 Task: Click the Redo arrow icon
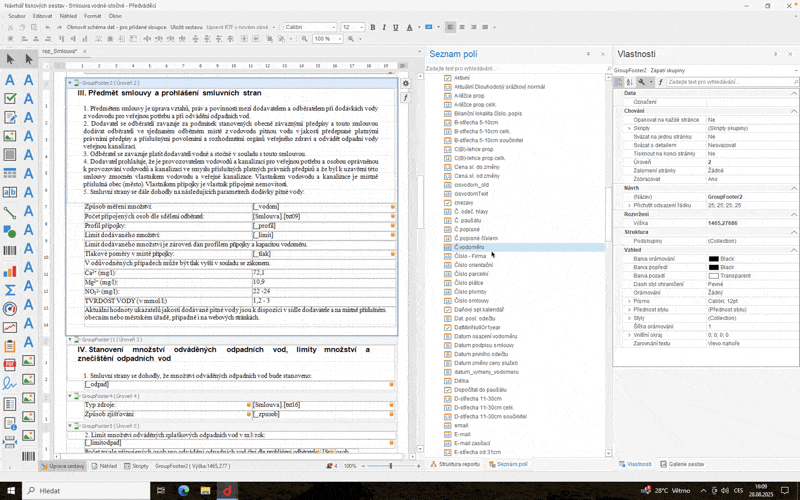click(x=60, y=28)
